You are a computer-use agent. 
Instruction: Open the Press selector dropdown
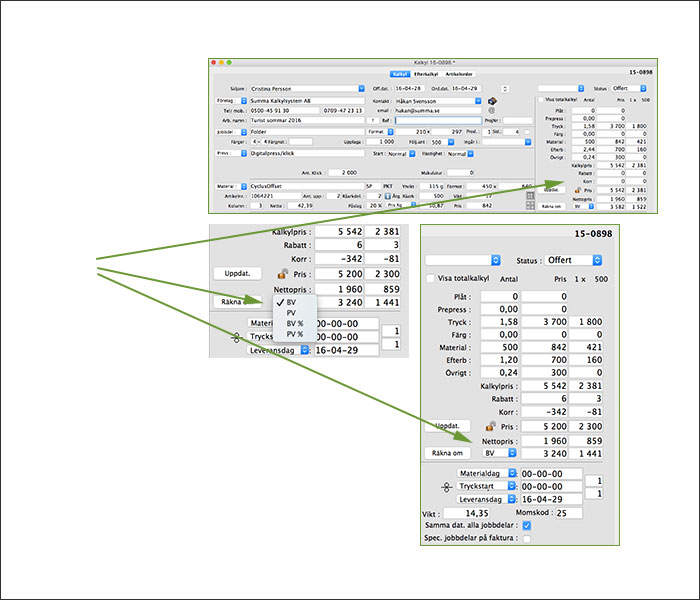click(231, 153)
